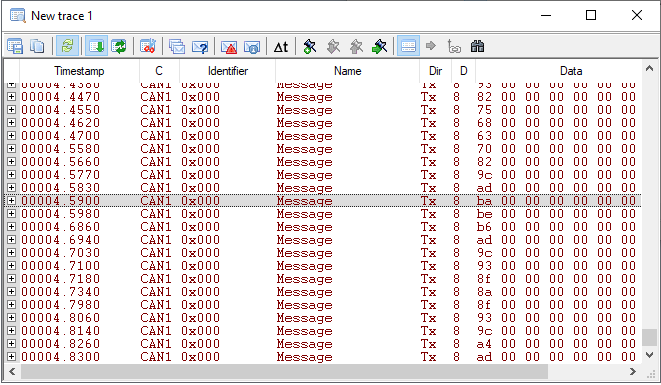Click the vertical scrollbar up arrow

pyautogui.click(x=649, y=68)
